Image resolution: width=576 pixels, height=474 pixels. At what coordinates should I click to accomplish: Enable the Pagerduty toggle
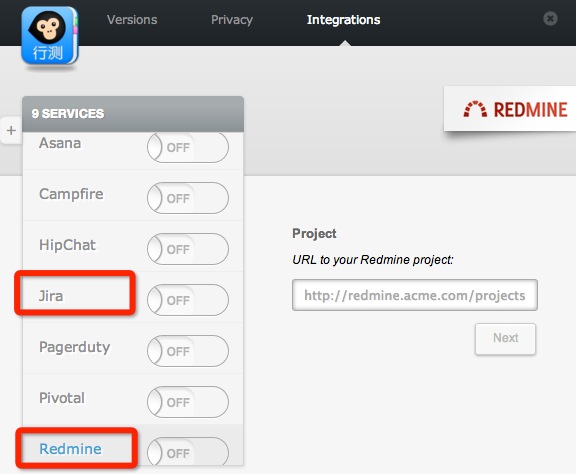coord(188,351)
